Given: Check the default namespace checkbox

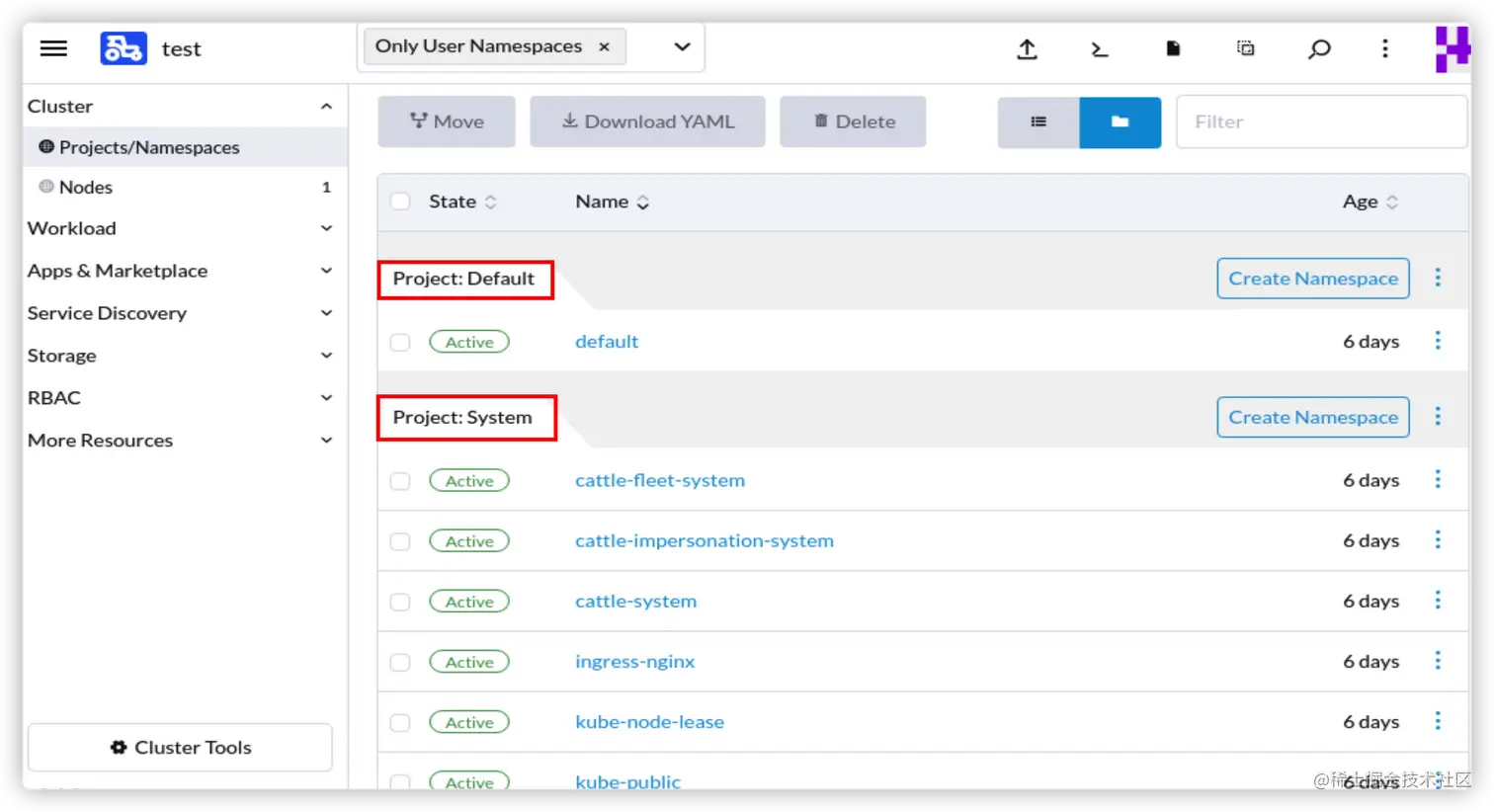Looking at the screenshot, I should click(400, 342).
